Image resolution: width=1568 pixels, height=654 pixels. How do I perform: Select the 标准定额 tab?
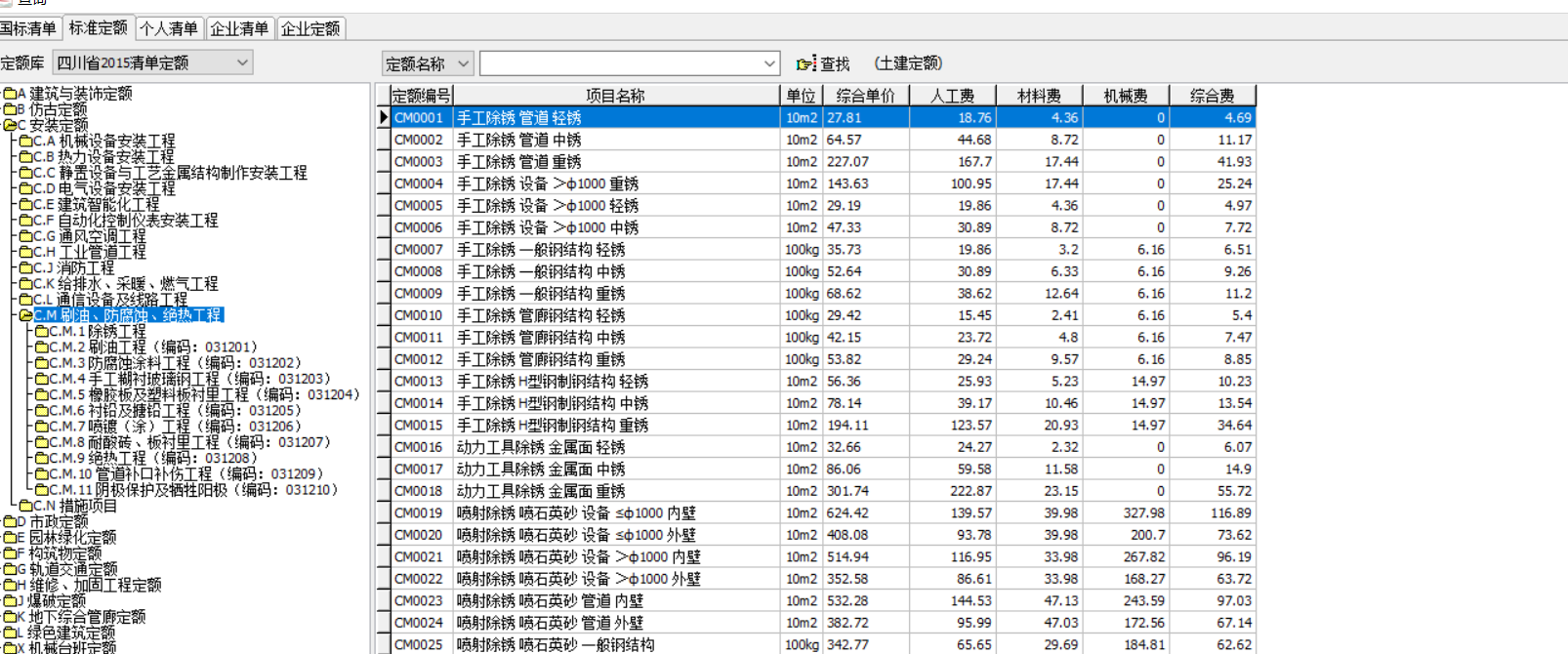point(99,27)
